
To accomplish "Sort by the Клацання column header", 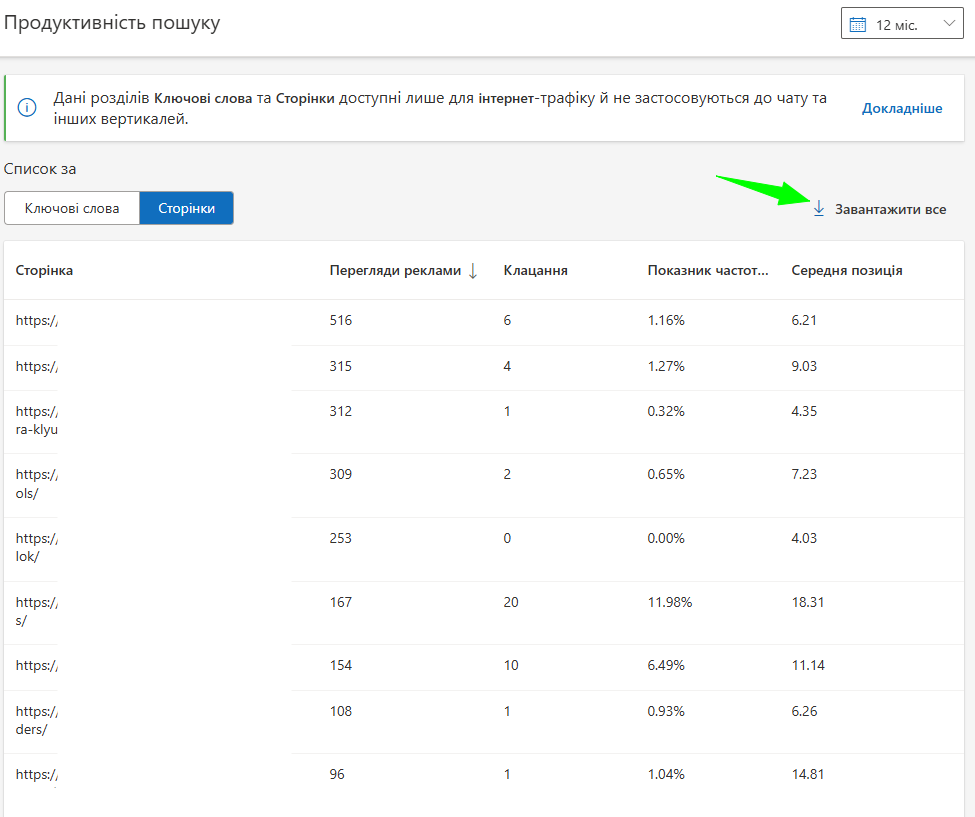I will (535, 270).
